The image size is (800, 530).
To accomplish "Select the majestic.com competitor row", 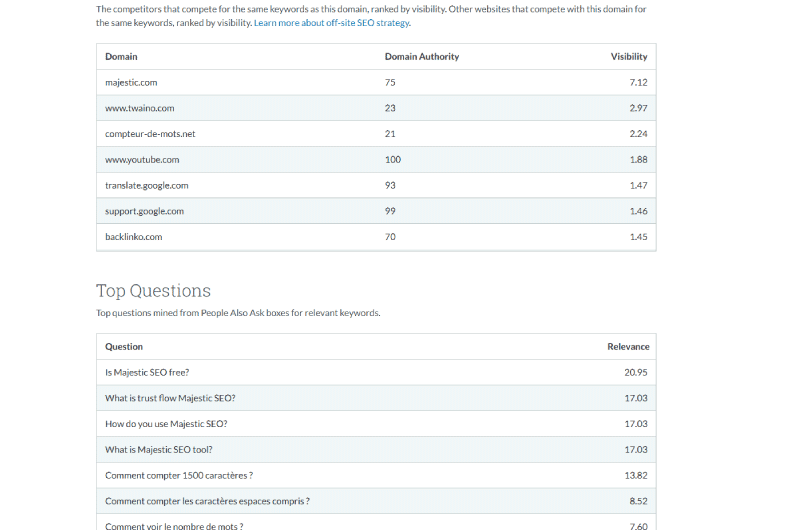I will (376, 82).
